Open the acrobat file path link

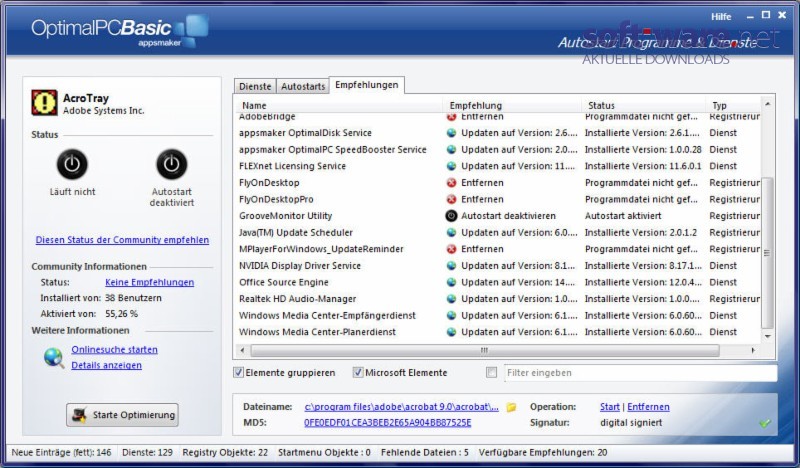pos(402,407)
